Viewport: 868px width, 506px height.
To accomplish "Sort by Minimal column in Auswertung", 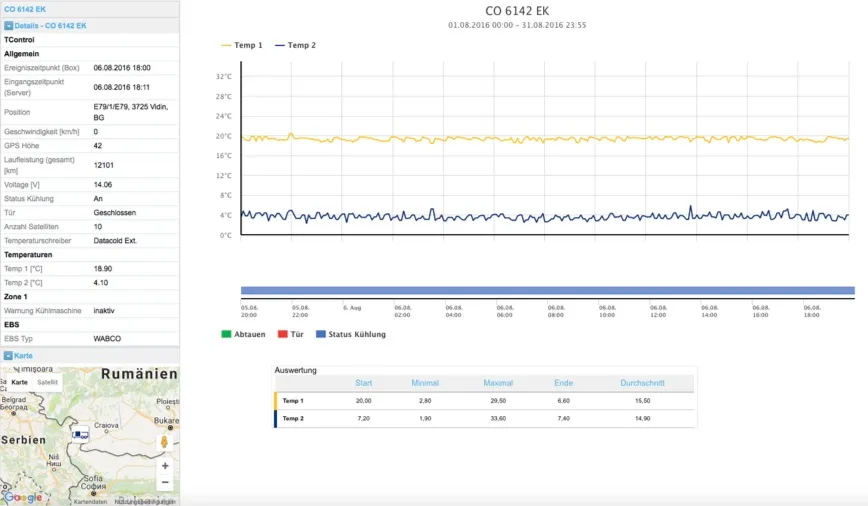I will (425, 383).
